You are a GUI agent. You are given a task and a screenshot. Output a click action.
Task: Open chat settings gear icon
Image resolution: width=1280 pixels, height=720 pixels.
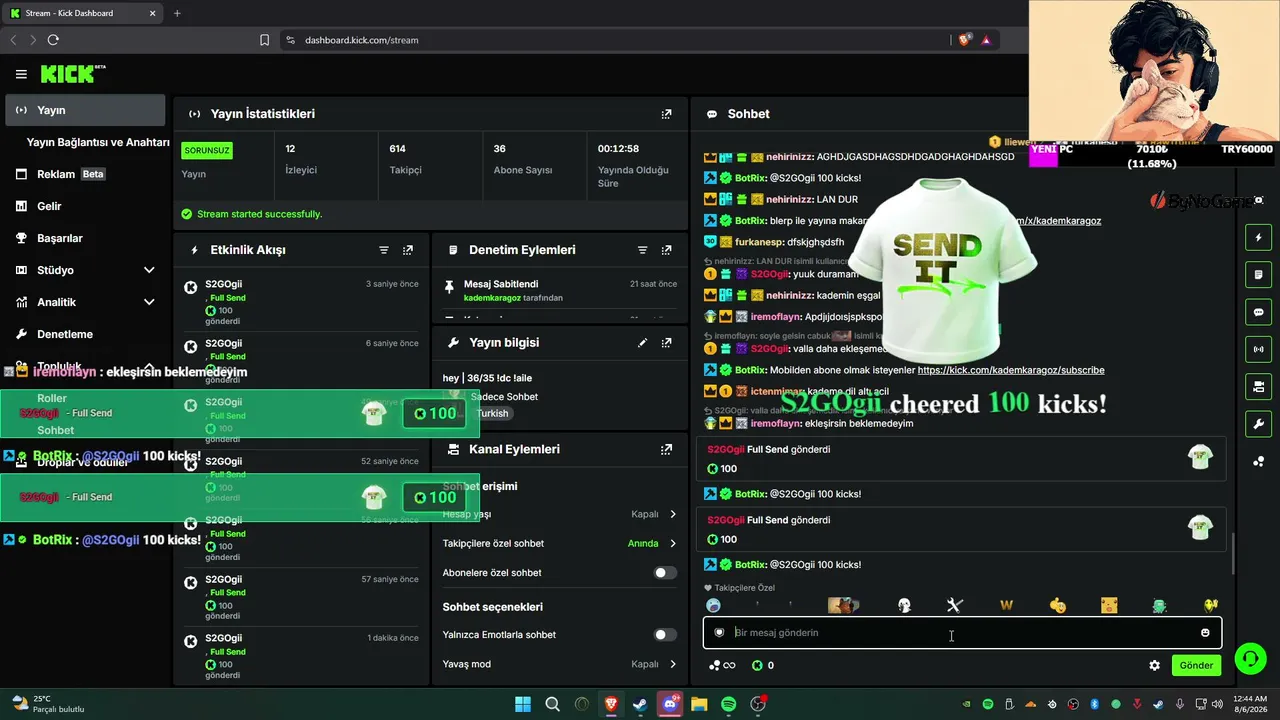1154,665
